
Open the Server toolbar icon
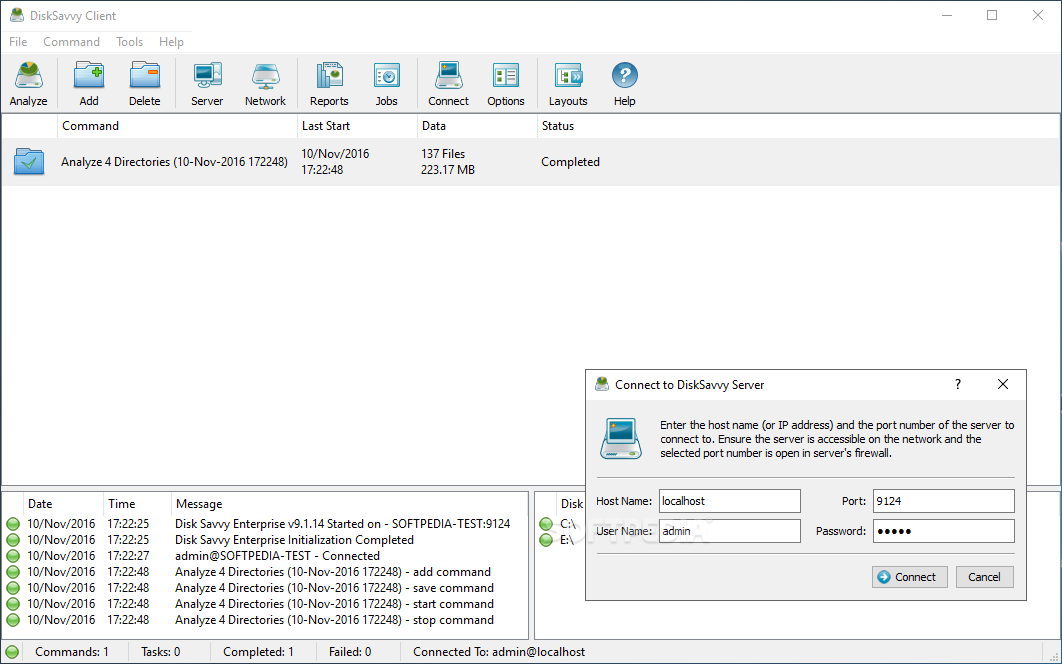(207, 83)
